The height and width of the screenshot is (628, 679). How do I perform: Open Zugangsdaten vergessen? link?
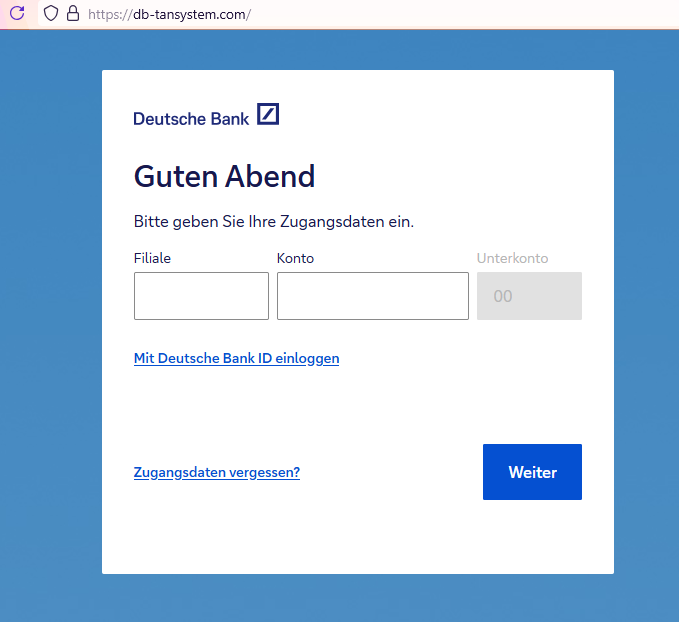coord(217,472)
